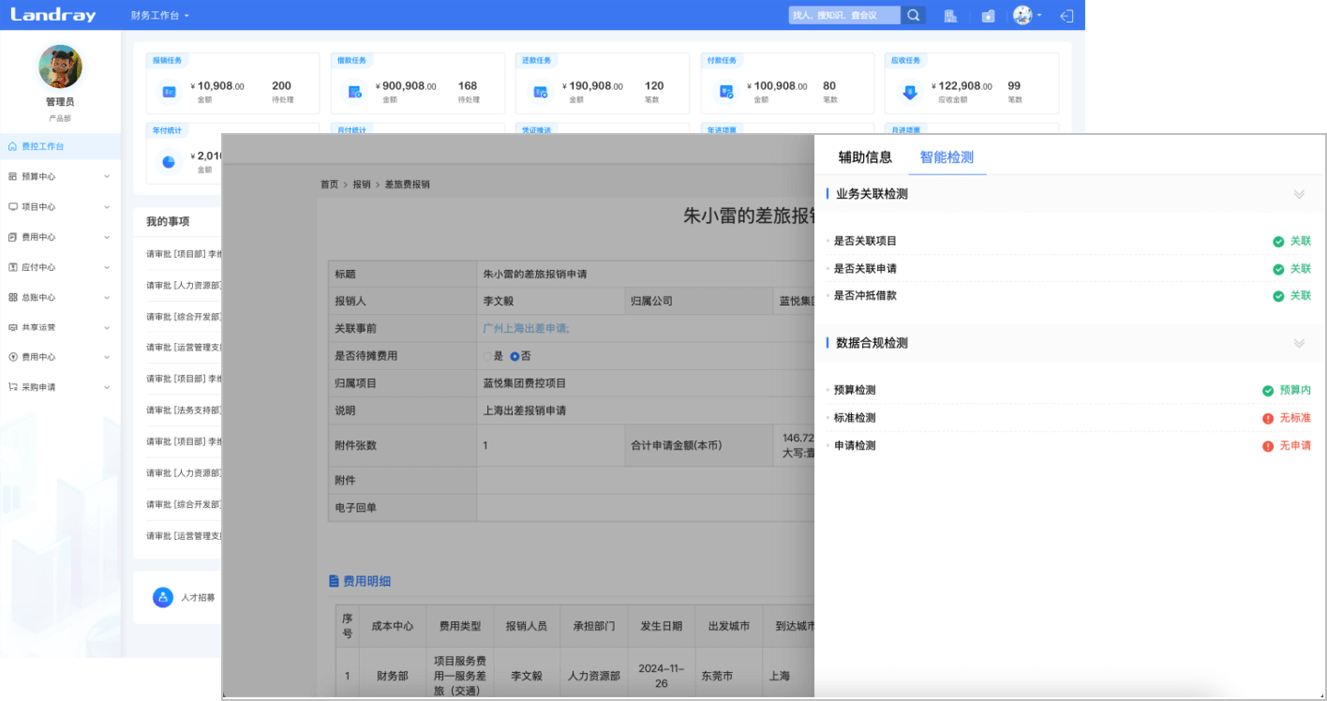
Task: Collapse the 数据合规检测 section
Action: [1299, 343]
